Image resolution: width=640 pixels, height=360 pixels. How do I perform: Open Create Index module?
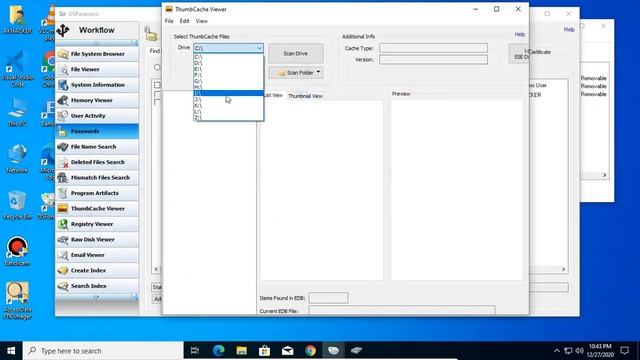pos(97,271)
